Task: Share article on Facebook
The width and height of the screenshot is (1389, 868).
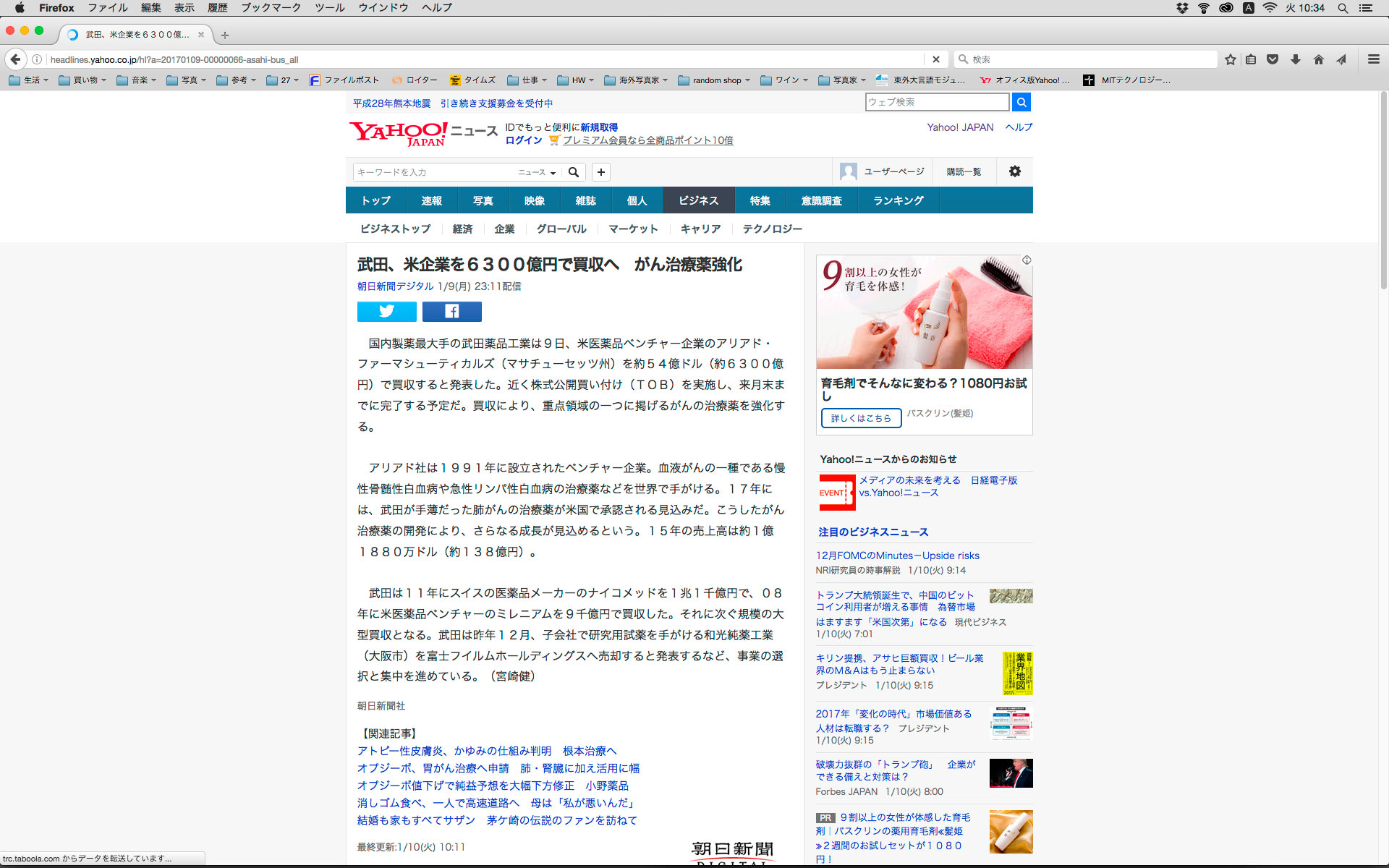Action: pyautogui.click(x=451, y=311)
